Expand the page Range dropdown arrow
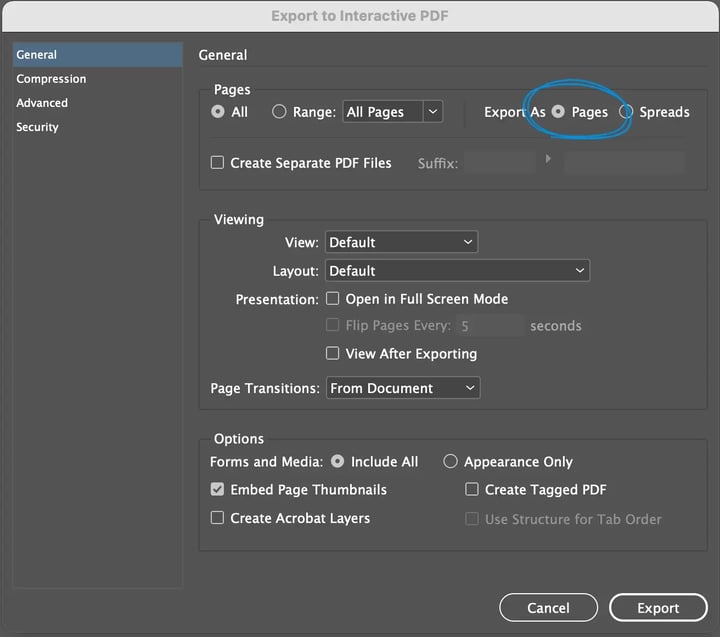 tap(433, 112)
